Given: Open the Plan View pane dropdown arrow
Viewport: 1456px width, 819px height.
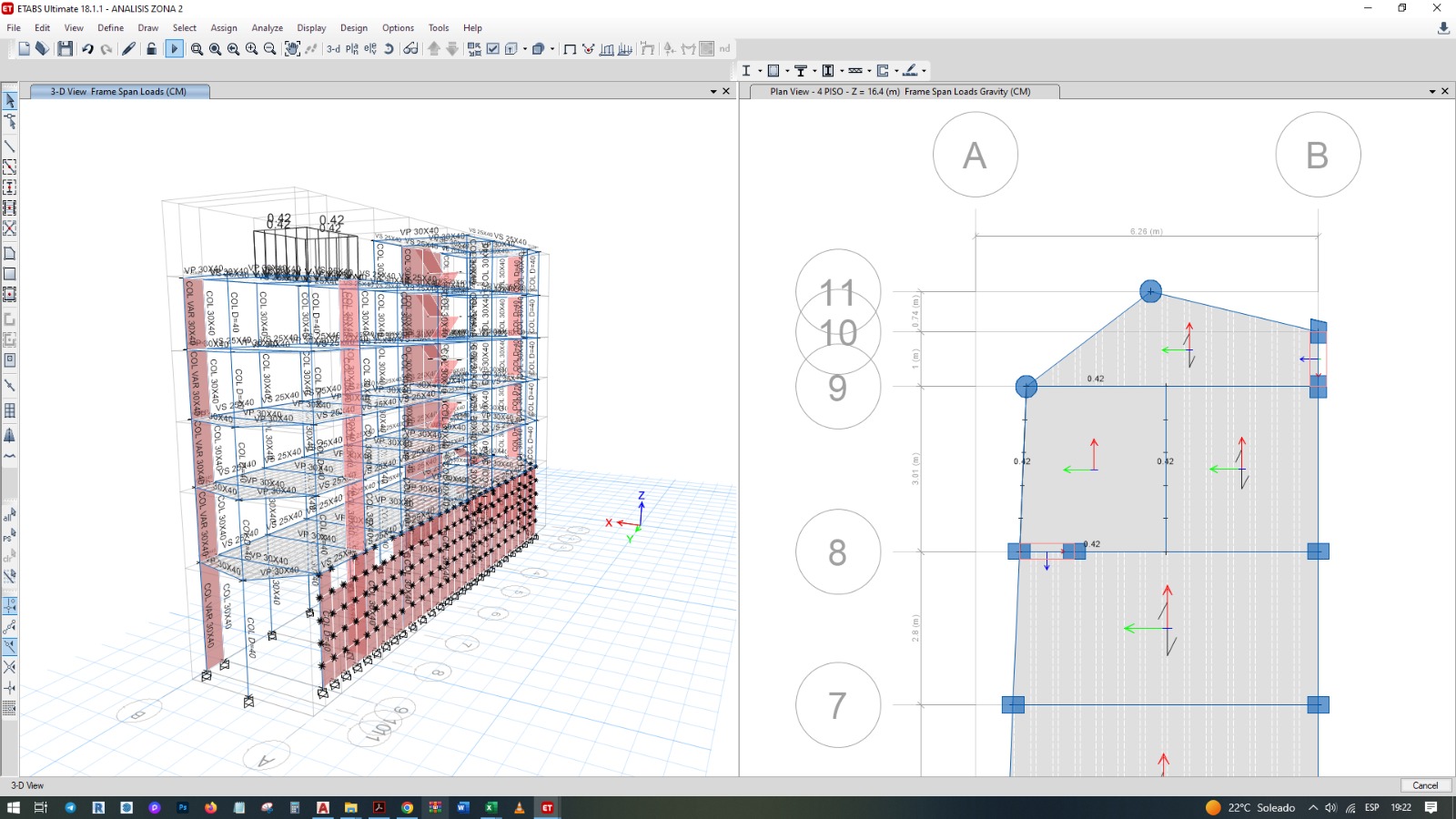Looking at the screenshot, I should point(1432,92).
